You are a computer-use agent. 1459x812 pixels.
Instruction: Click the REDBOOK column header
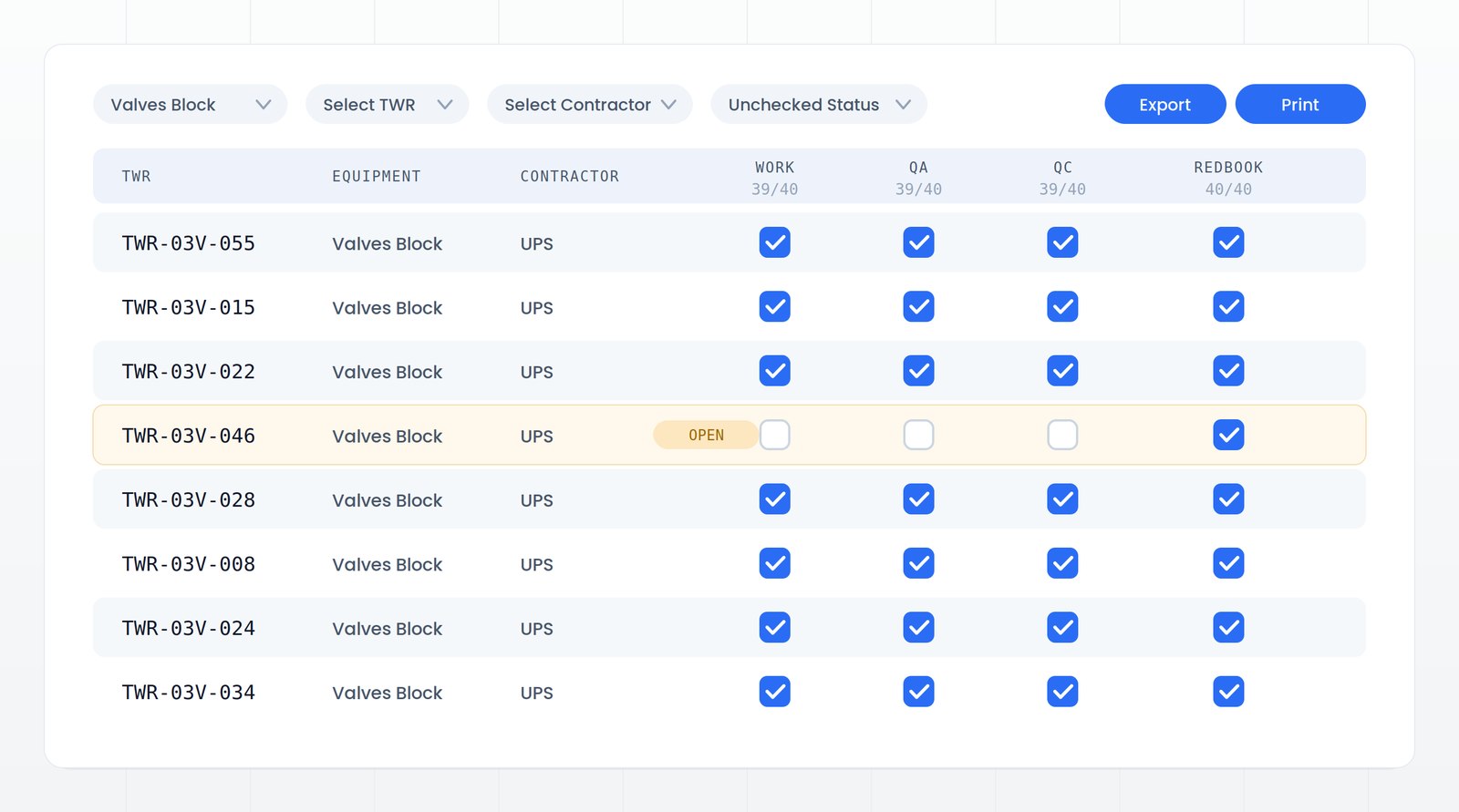1228,168
